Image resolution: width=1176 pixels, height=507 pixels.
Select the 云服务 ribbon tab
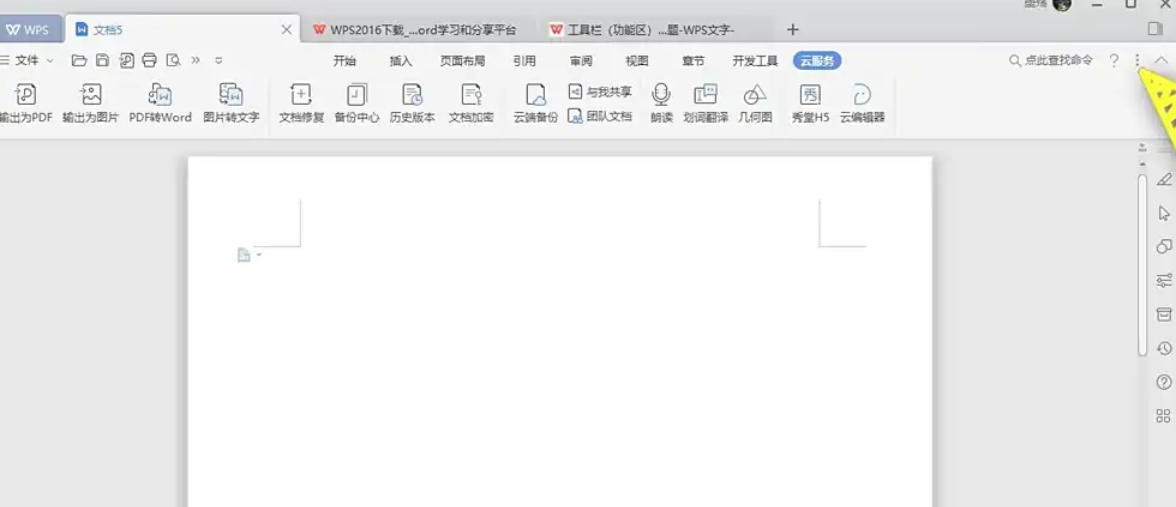tap(817, 62)
